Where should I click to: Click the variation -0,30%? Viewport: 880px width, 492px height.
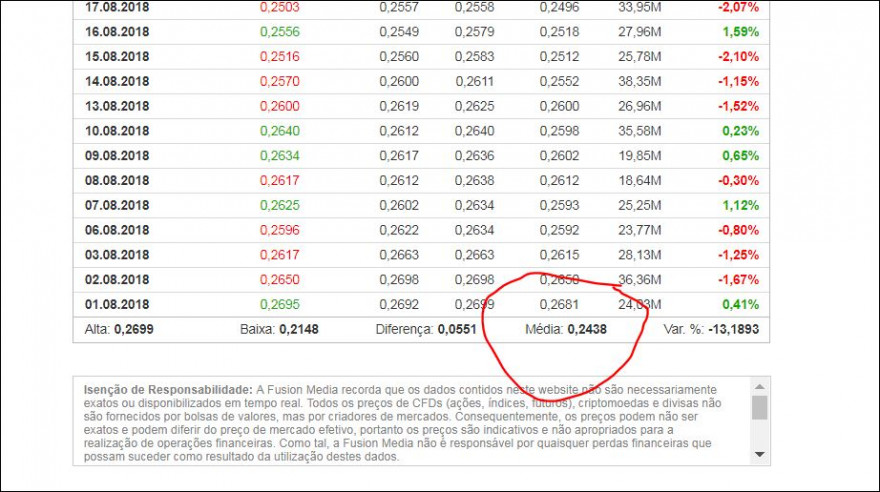[739, 181]
